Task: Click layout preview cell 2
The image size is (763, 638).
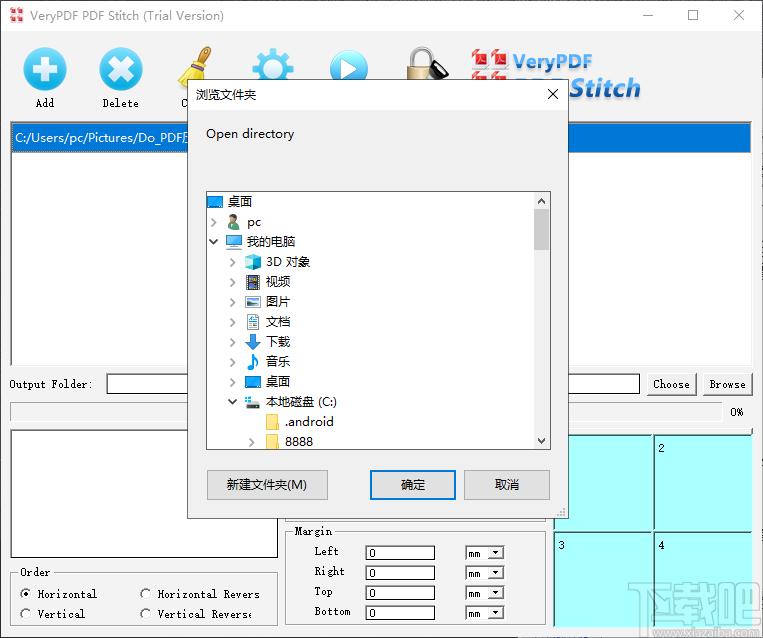Action: (703, 483)
